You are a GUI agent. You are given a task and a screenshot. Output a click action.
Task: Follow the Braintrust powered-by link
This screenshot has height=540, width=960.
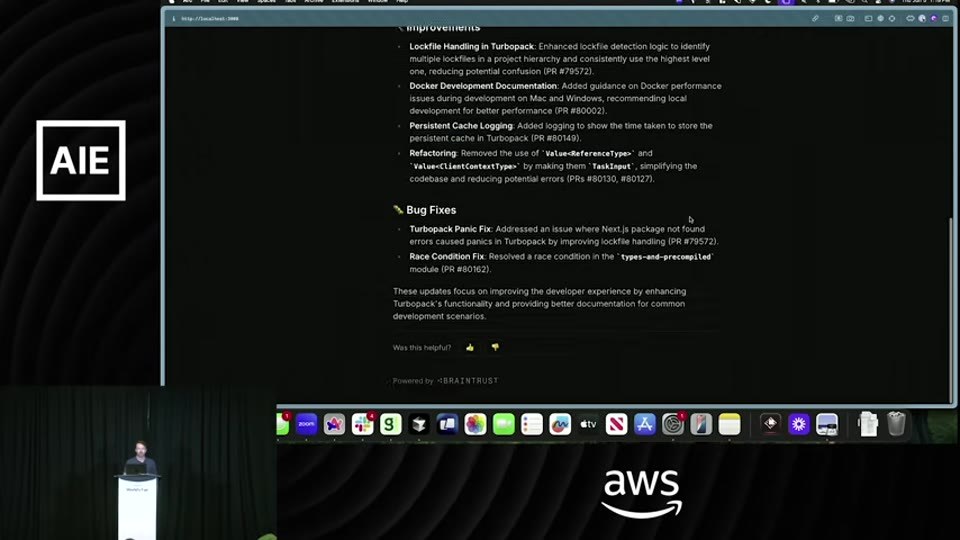click(x=468, y=381)
